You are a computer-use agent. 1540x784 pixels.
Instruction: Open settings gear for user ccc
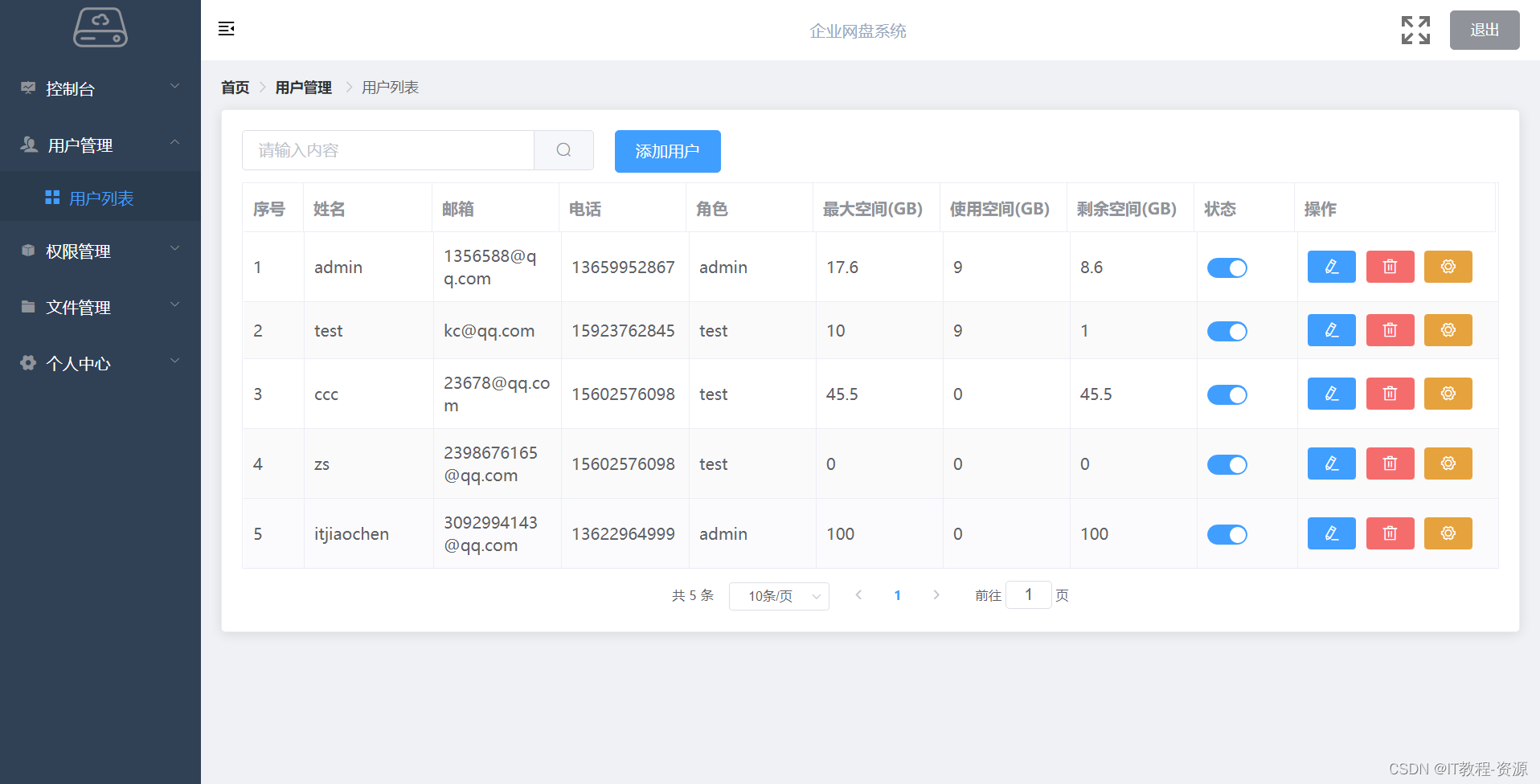click(x=1448, y=394)
